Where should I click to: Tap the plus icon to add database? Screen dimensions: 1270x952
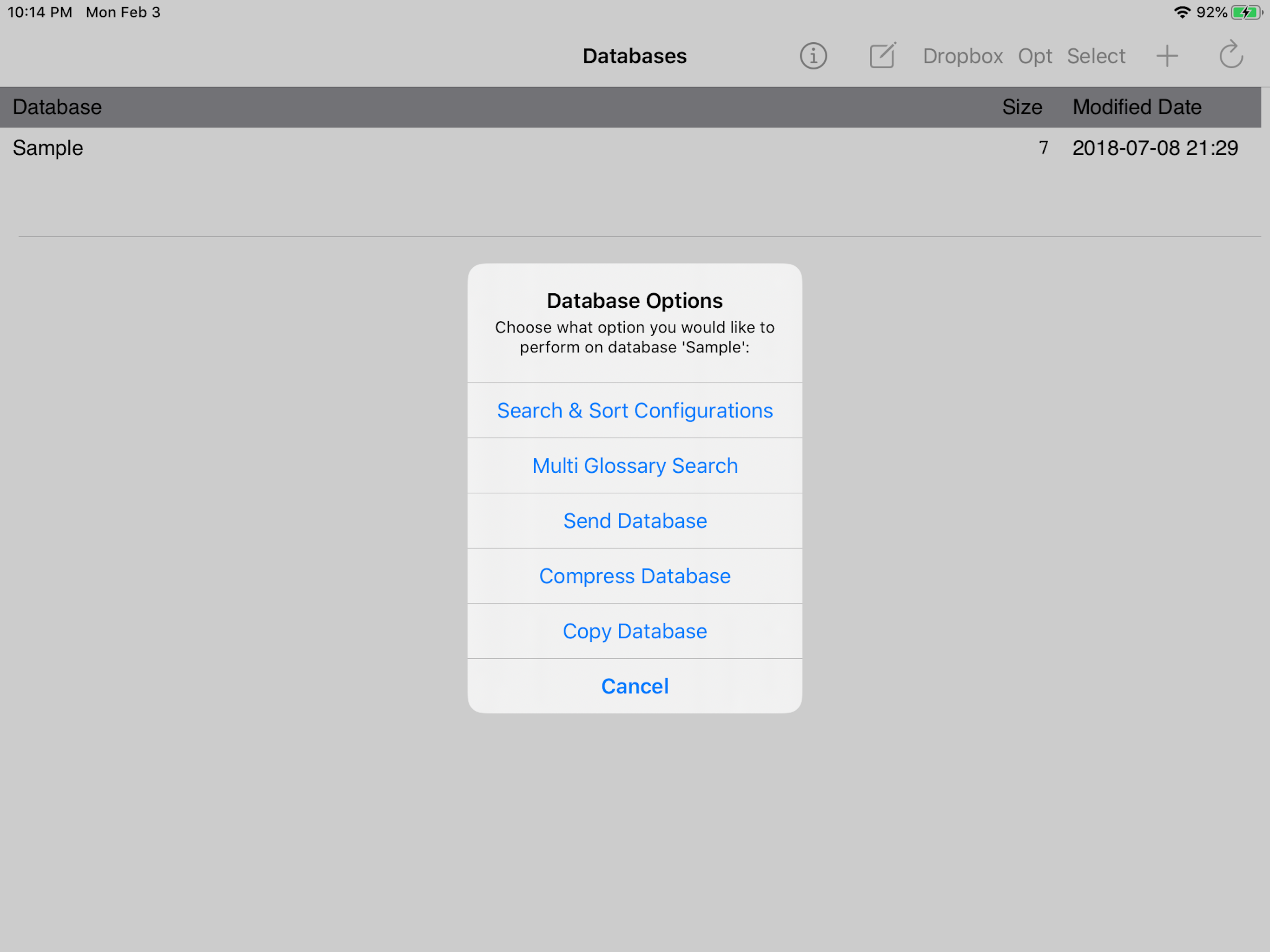coord(1167,56)
